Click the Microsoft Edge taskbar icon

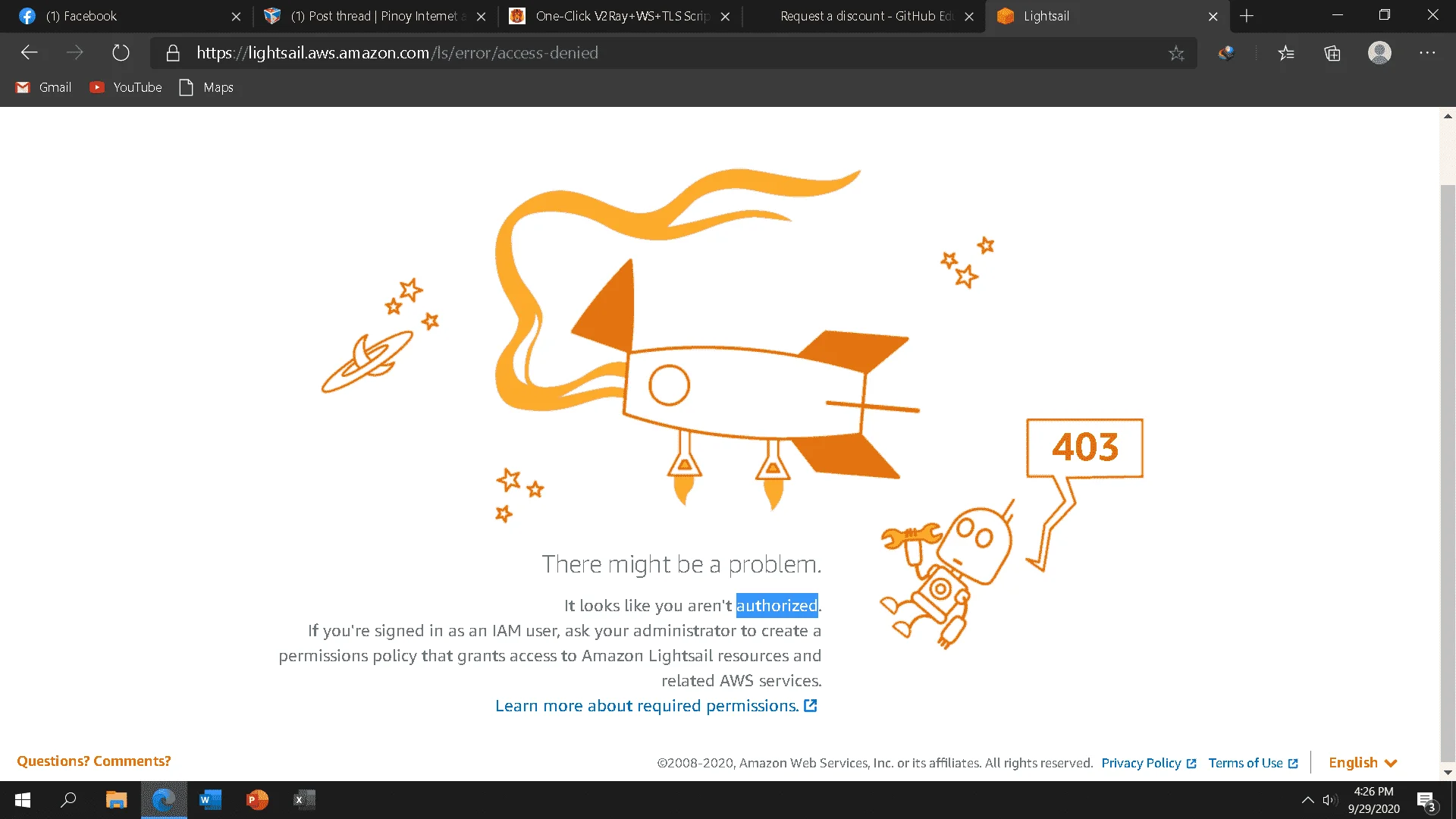click(164, 800)
